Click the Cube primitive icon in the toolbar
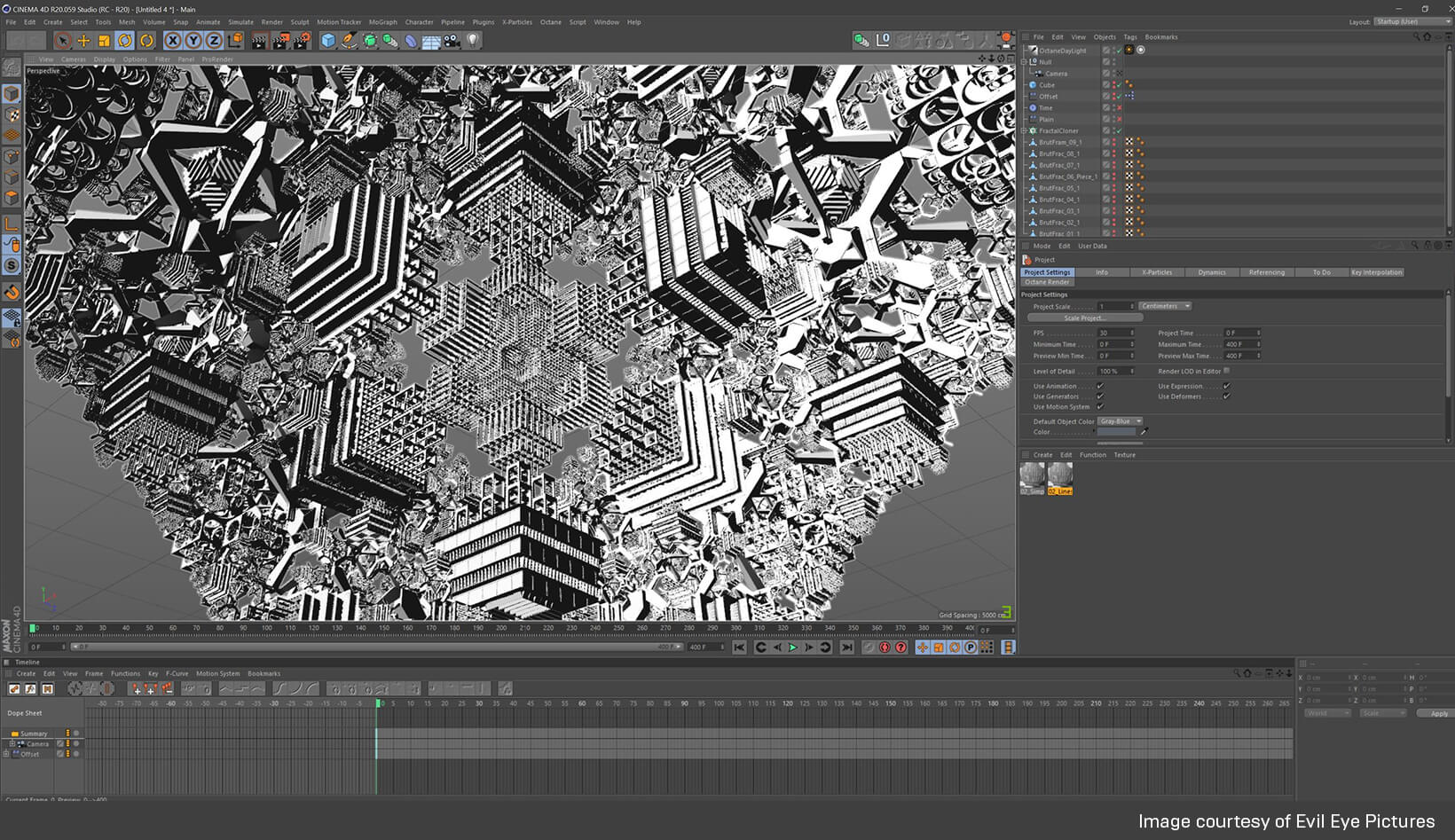Screen dimensions: 1455x840 pyautogui.click(x=328, y=41)
